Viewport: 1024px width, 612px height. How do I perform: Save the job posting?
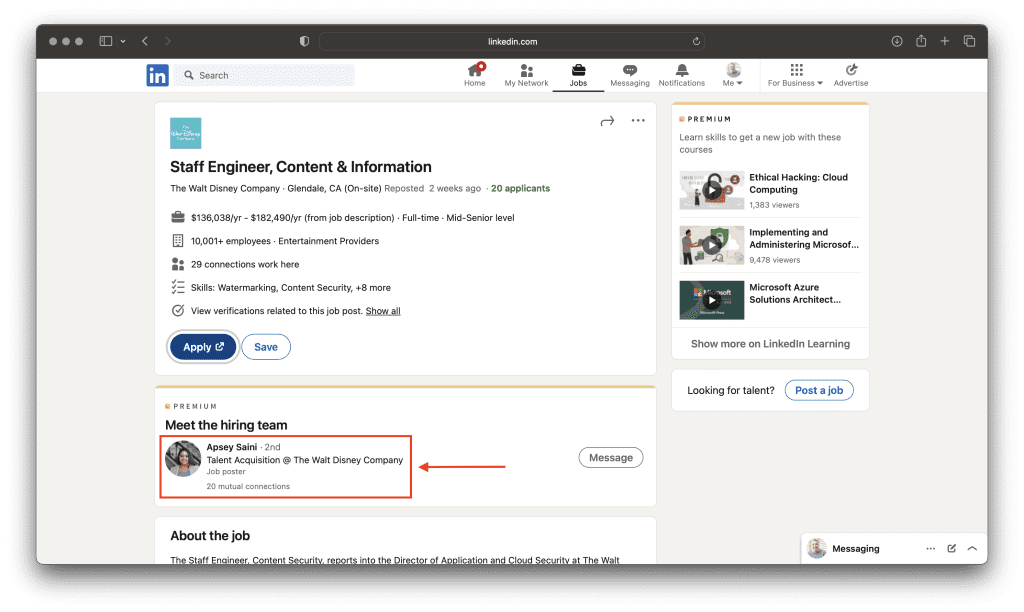pyautogui.click(x=266, y=347)
